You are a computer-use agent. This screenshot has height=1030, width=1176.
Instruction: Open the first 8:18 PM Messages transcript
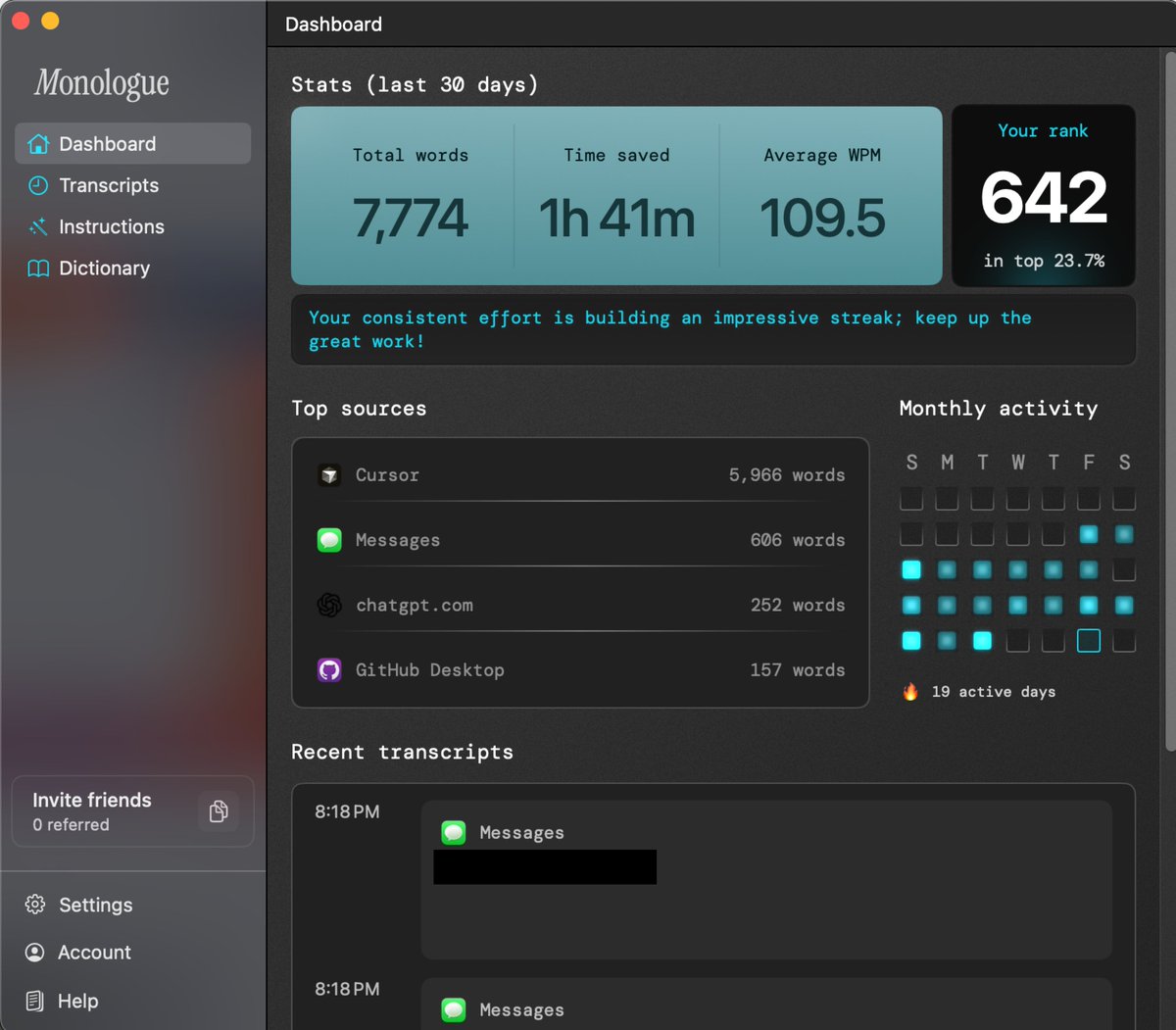pyautogui.click(x=766, y=879)
